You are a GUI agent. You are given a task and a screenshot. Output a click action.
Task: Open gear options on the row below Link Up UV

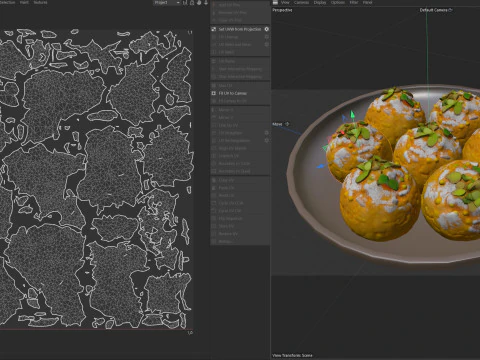pos(267,133)
